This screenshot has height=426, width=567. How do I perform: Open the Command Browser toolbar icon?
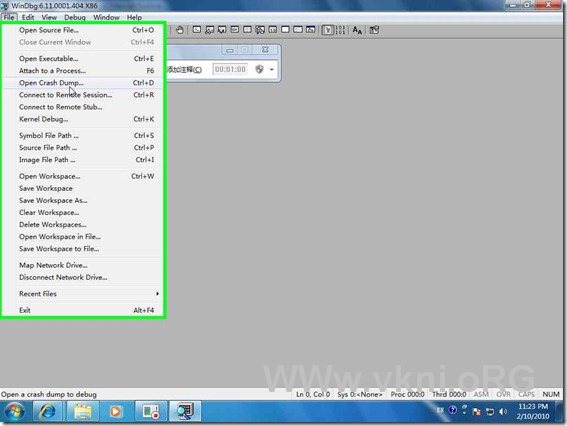click(x=311, y=30)
